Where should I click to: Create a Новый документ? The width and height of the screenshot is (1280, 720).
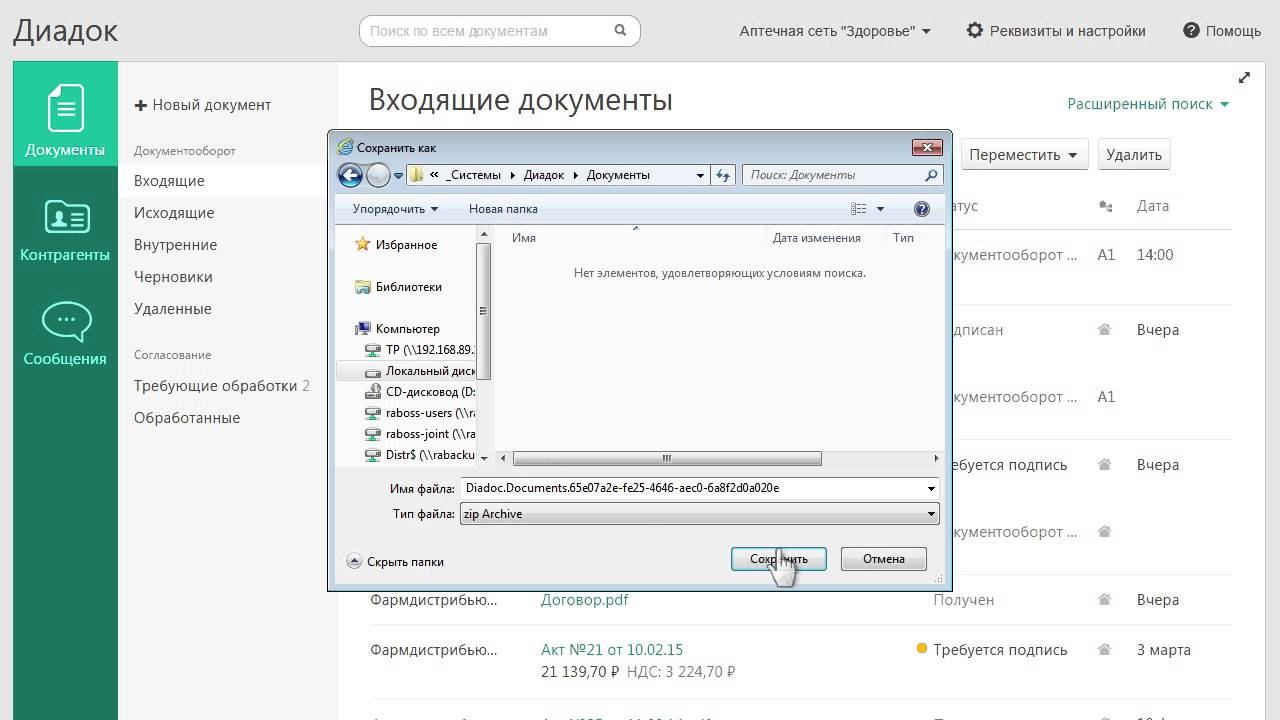click(203, 105)
